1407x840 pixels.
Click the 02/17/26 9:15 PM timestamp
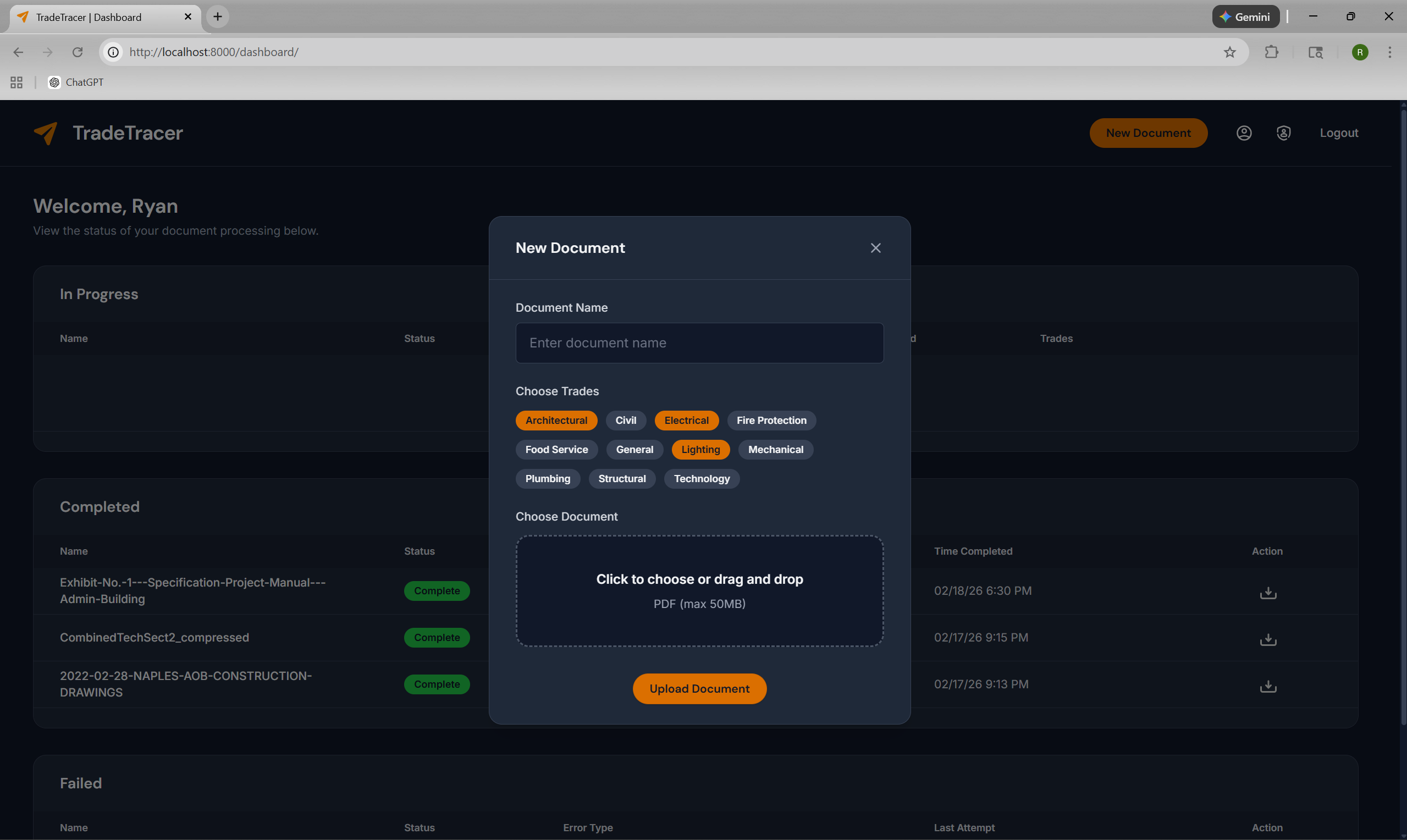[981, 637]
